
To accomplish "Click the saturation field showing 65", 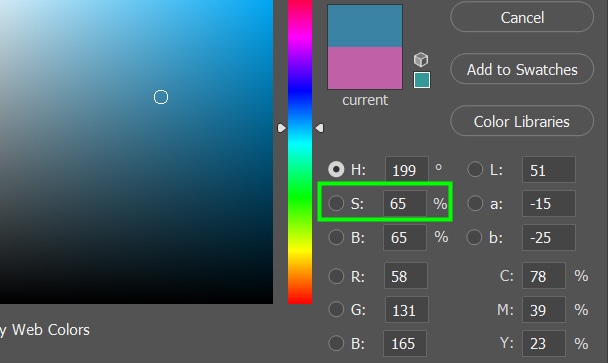I will pyautogui.click(x=405, y=203).
